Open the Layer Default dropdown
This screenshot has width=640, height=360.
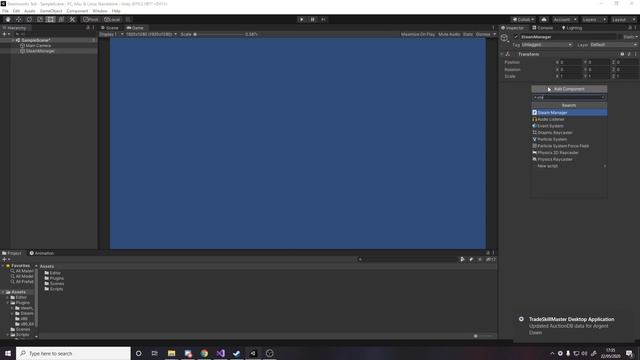(x=613, y=44)
